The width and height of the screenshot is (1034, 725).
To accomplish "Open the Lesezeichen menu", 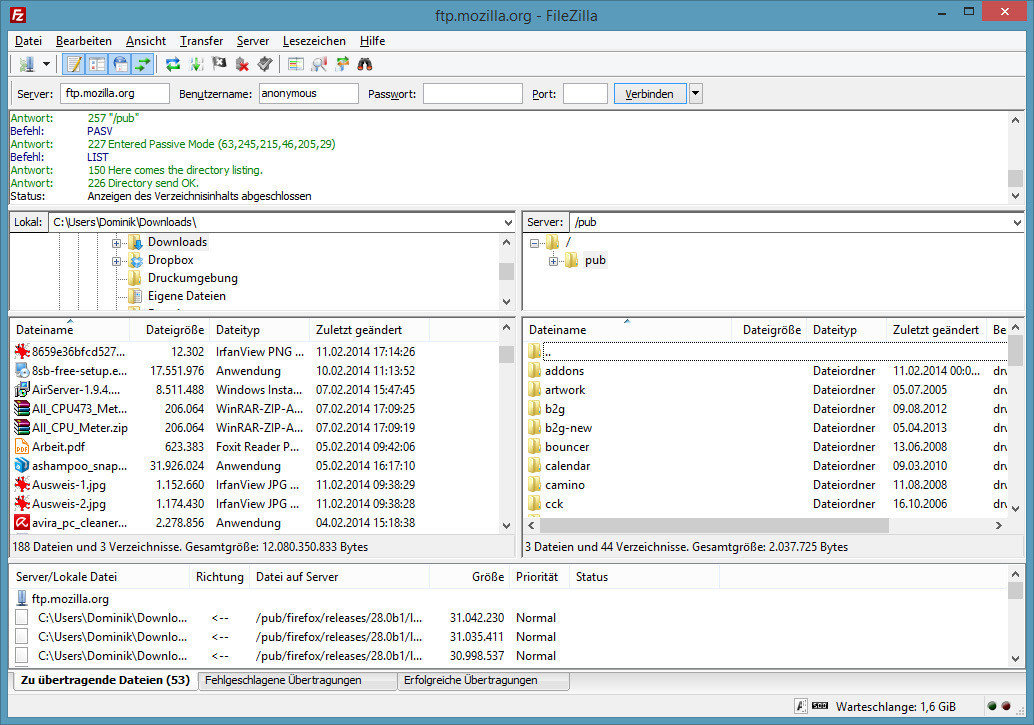I will (x=314, y=41).
